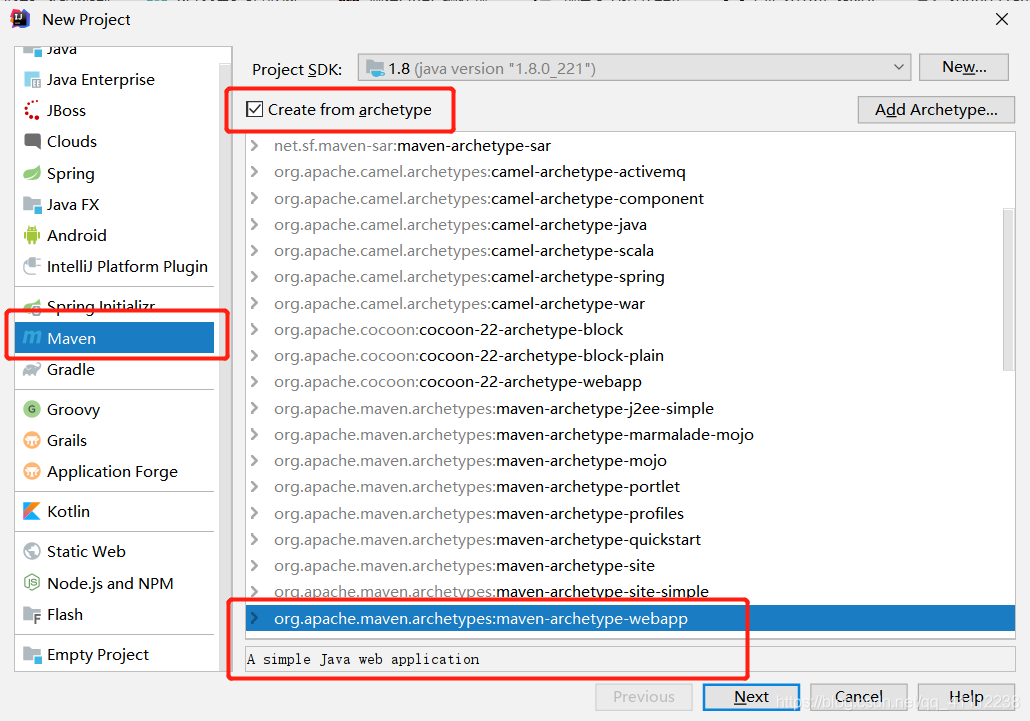Select camel-archetype-spring archetype

[x=631, y=277]
